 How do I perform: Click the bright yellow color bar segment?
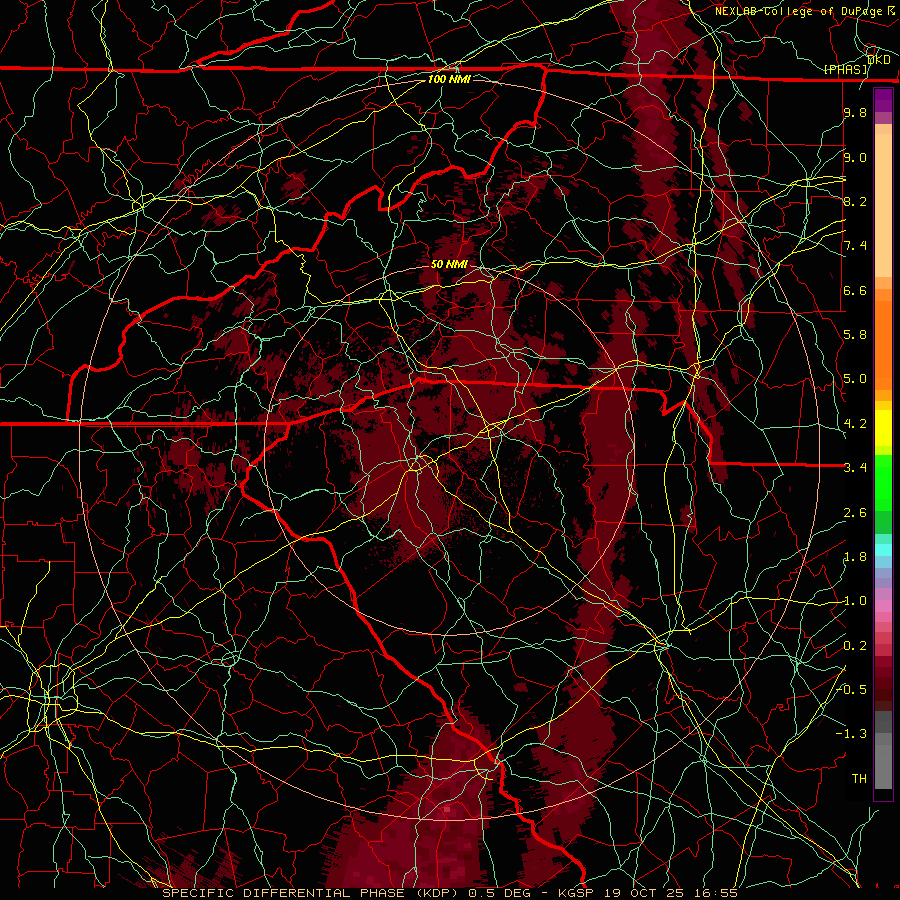coord(883,428)
